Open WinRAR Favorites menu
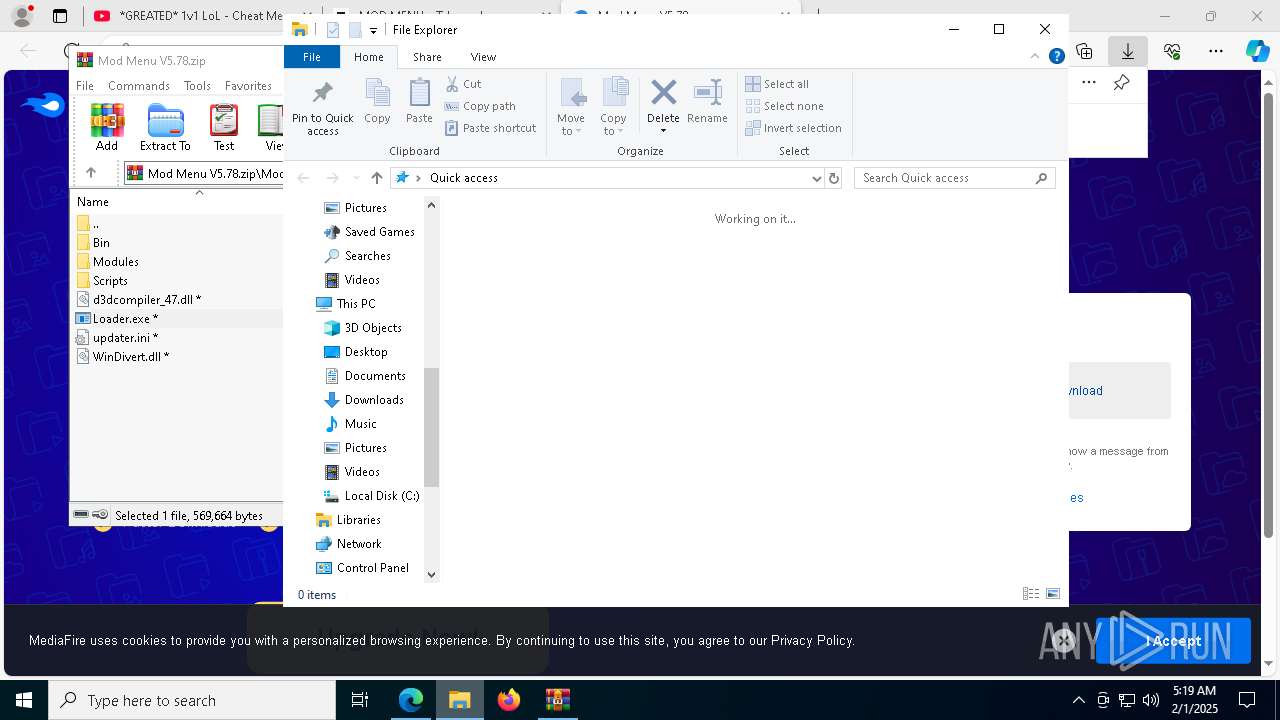The height and width of the screenshot is (720, 1280). click(x=248, y=86)
